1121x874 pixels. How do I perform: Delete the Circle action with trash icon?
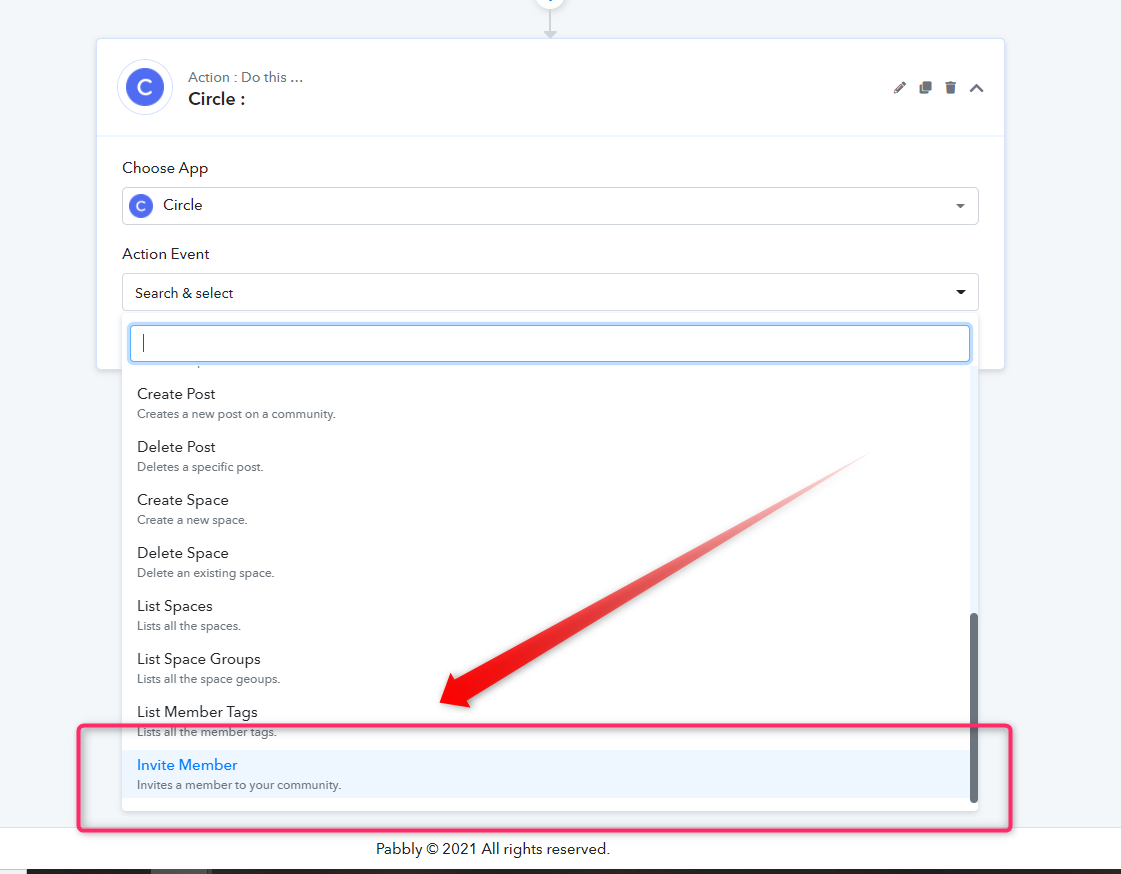(x=950, y=88)
